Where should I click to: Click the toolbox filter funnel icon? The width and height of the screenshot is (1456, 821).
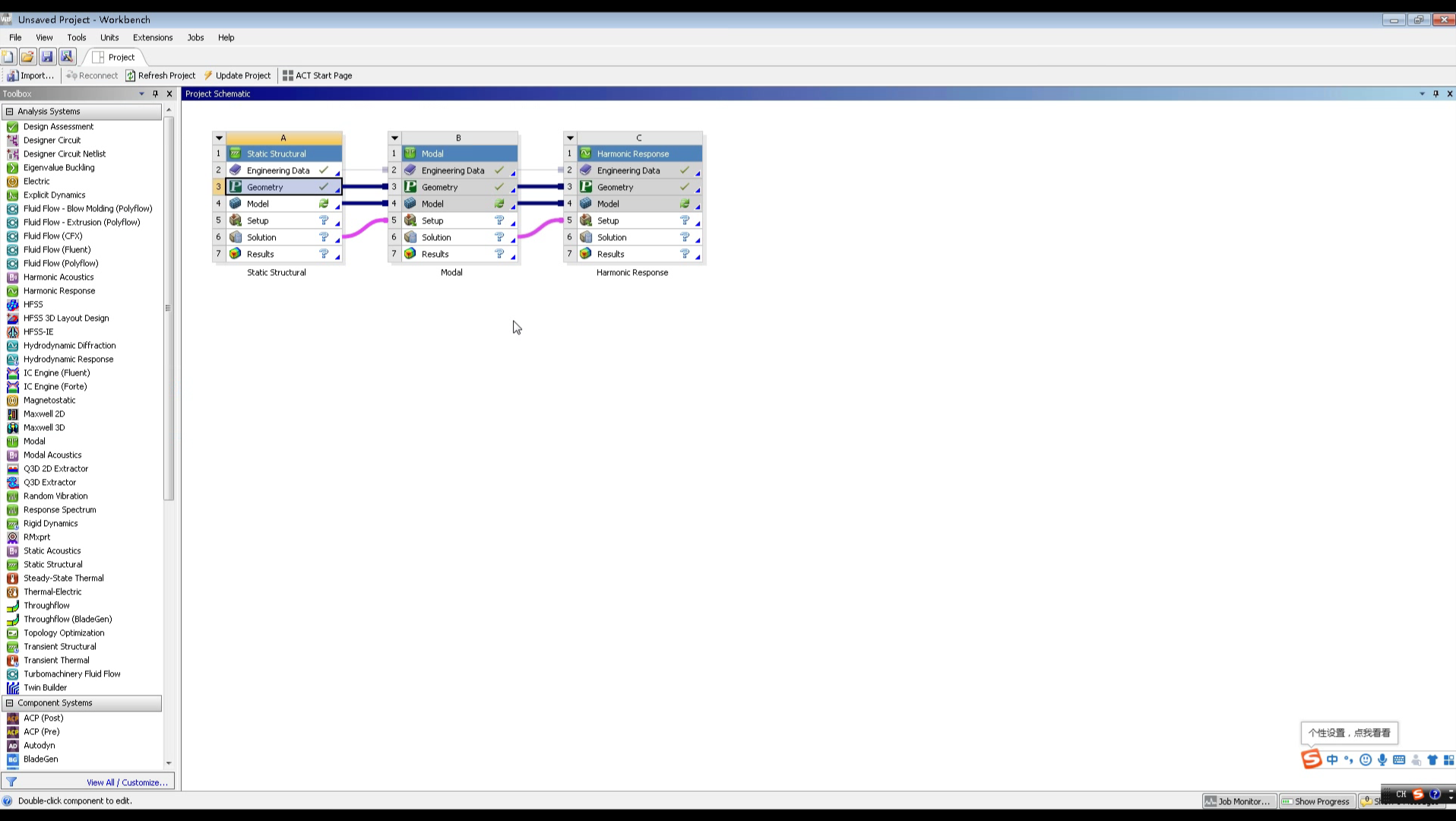pos(11,782)
